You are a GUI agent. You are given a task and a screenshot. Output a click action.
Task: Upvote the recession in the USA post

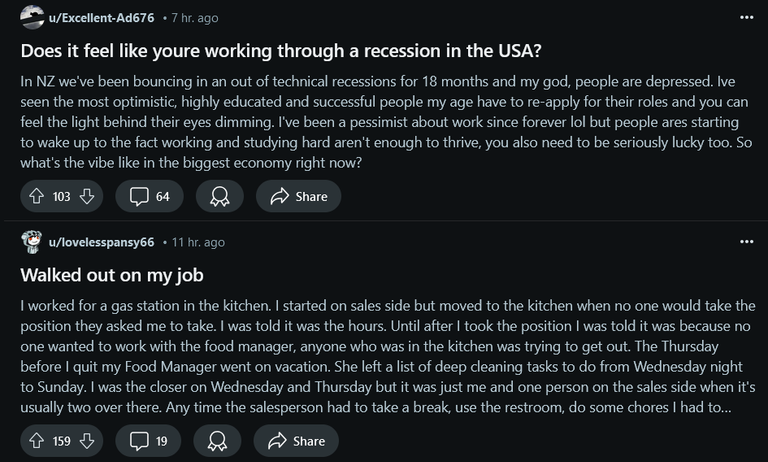click(37, 196)
